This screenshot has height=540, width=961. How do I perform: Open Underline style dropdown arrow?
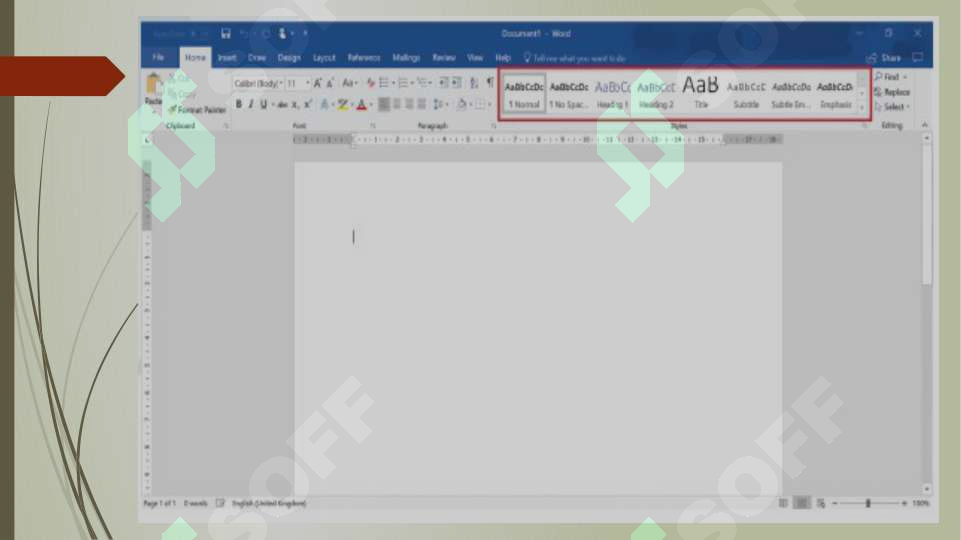(273, 105)
